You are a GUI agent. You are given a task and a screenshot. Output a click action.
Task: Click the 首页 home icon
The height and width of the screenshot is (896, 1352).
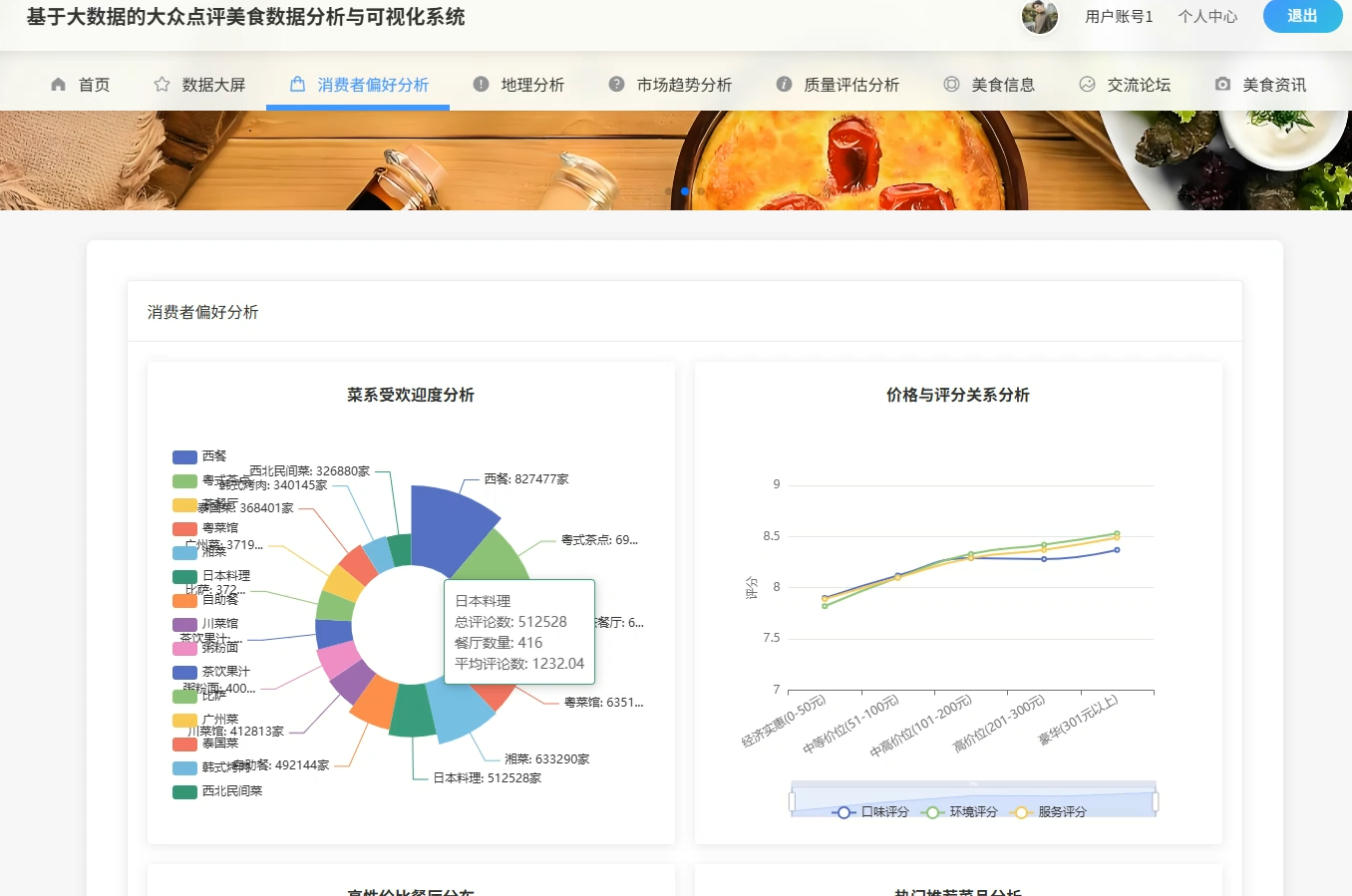(x=57, y=84)
